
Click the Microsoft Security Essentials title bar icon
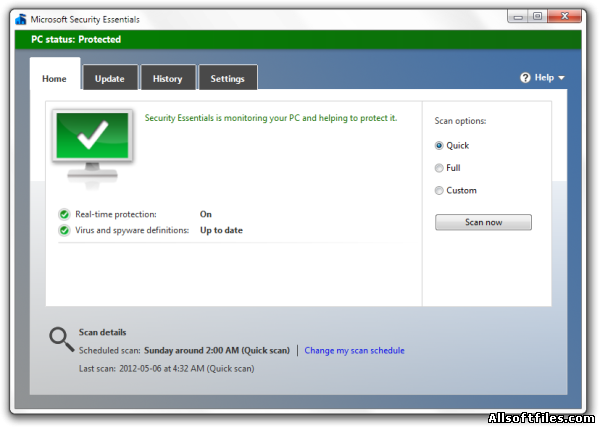coord(21,19)
